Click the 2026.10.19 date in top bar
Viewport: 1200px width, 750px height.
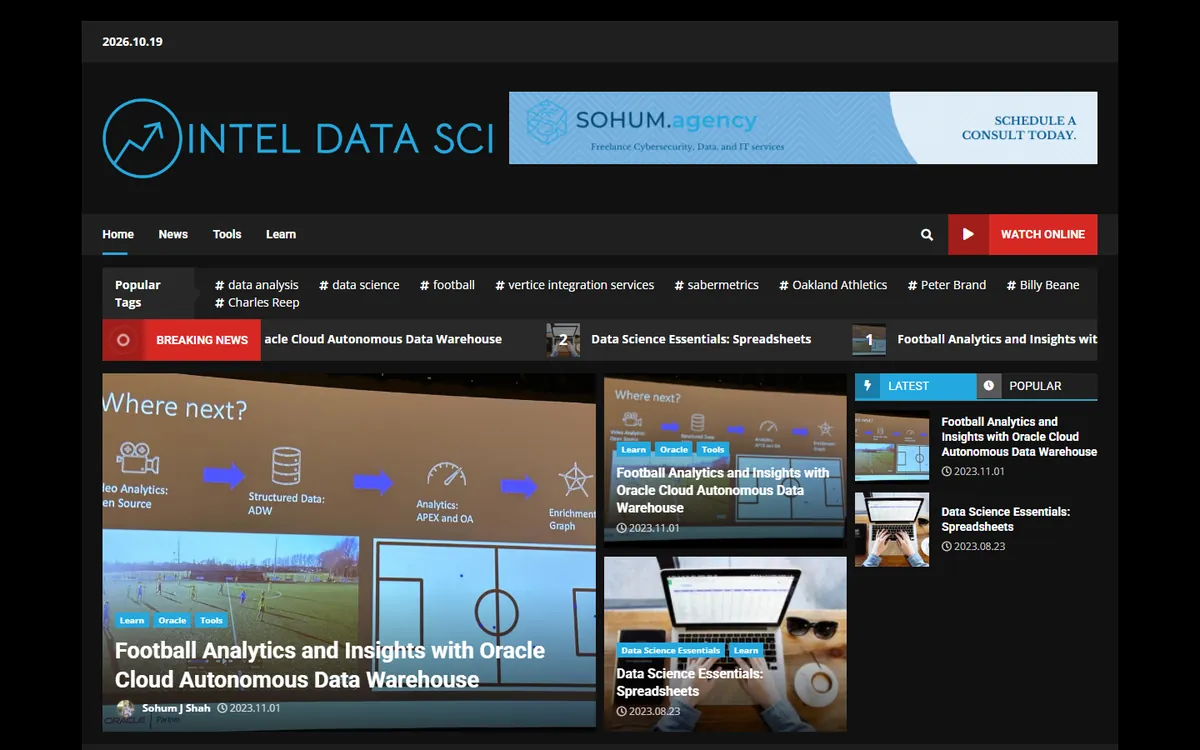click(132, 42)
